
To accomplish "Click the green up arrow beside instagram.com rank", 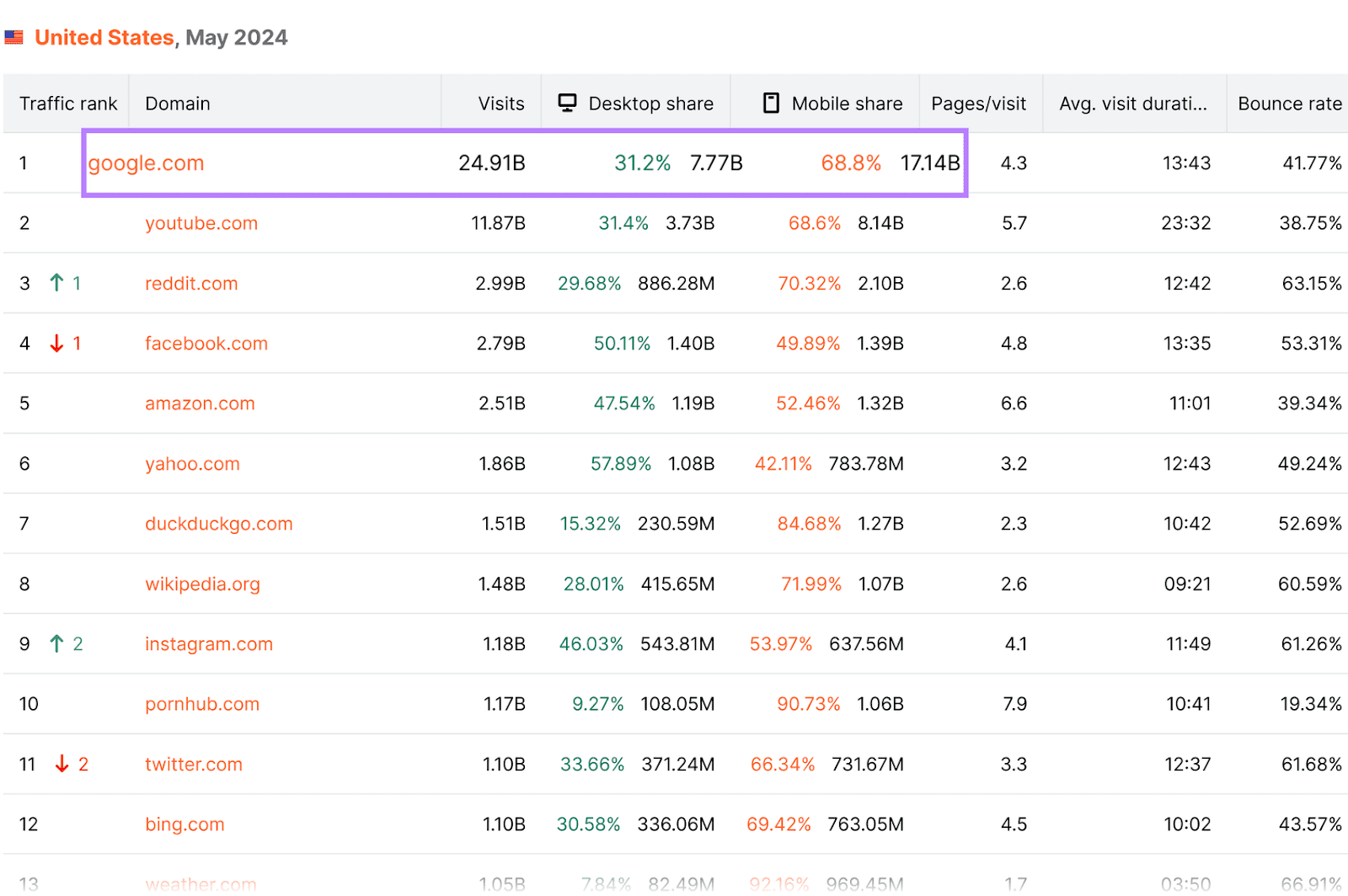I will 57,643.
